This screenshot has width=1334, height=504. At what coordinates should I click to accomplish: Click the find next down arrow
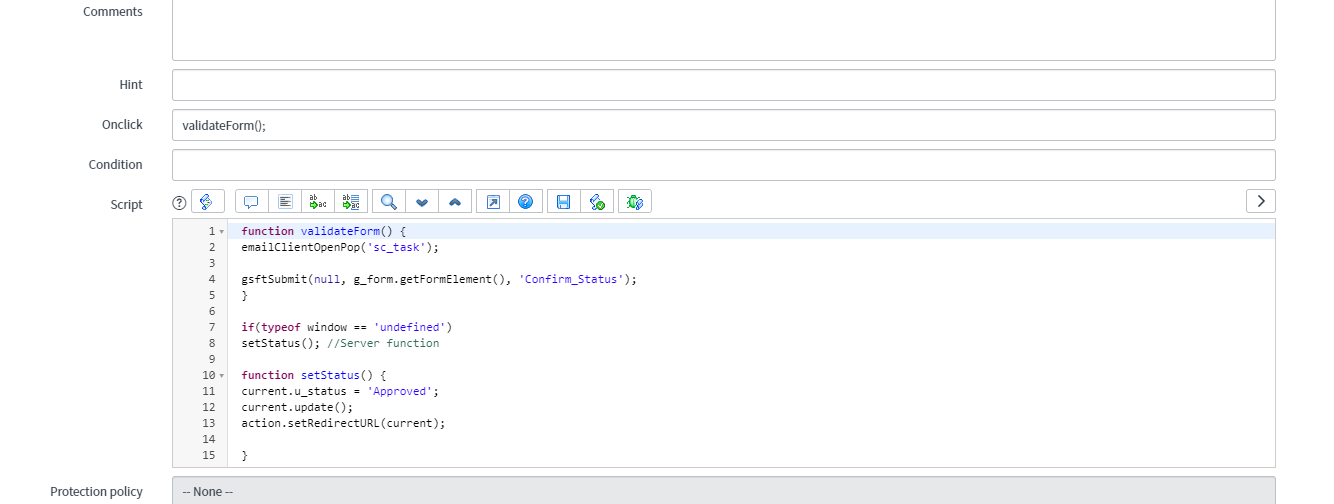pos(422,202)
